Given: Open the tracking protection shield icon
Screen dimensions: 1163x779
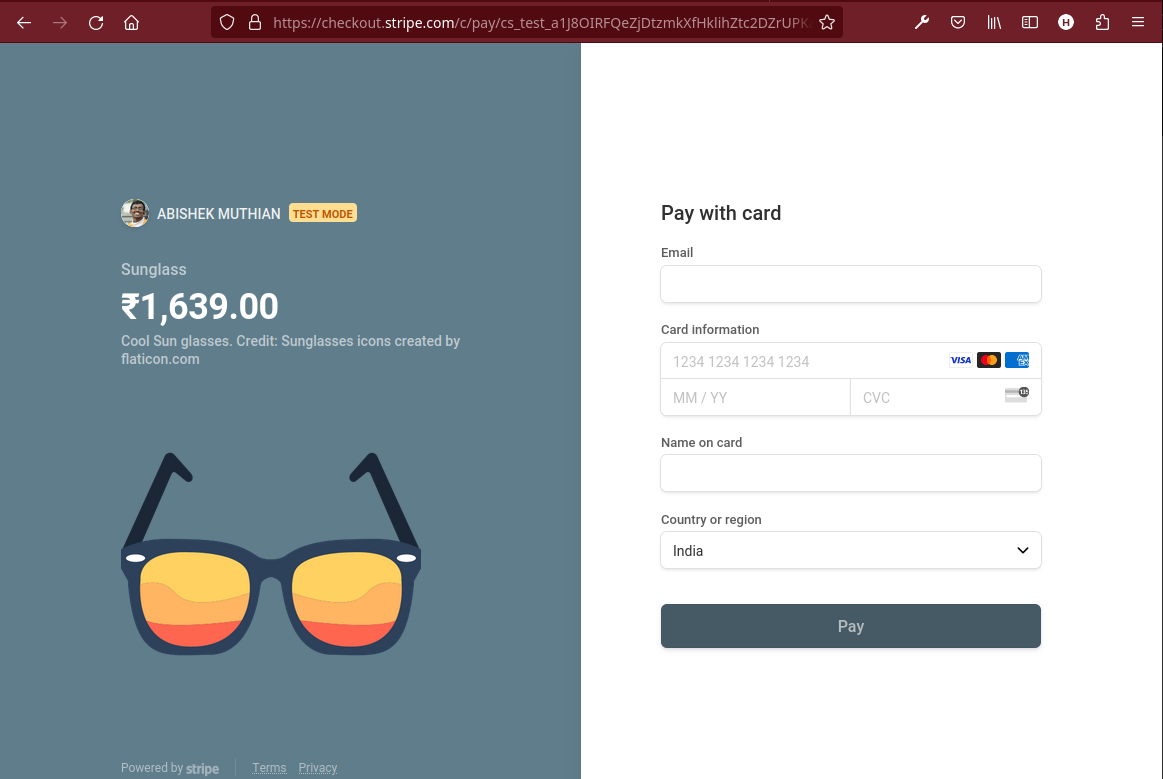Looking at the screenshot, I should pos(227,21).
